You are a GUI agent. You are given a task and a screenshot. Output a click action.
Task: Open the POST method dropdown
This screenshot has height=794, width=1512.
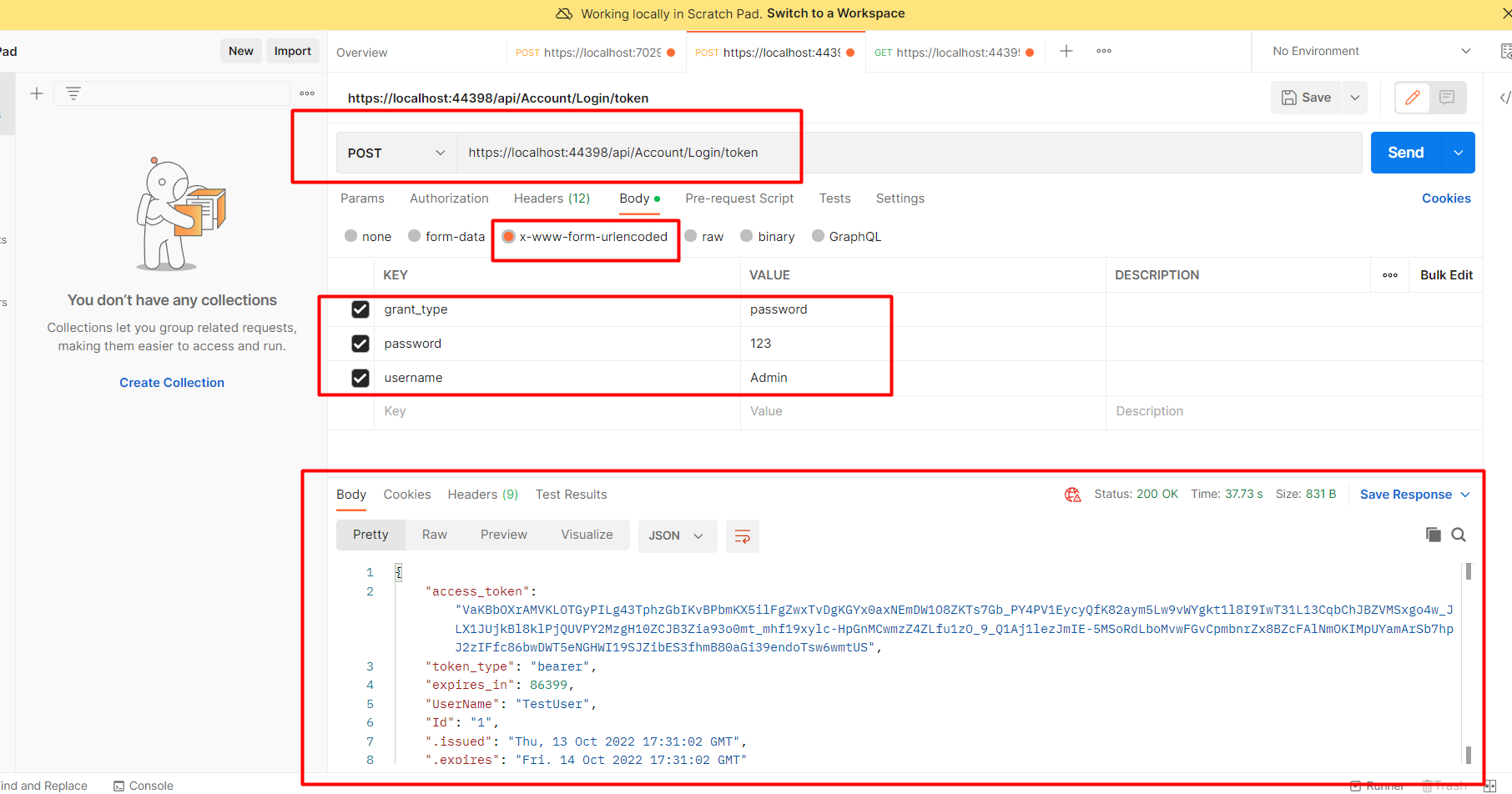click(x=396, y=153)
